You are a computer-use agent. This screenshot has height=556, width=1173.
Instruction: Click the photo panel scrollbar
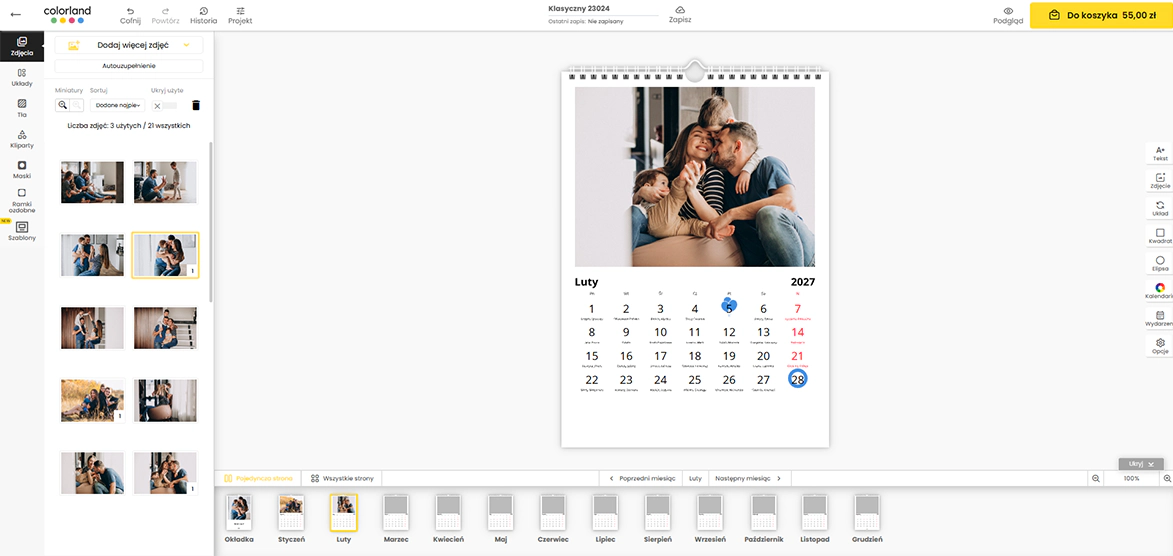211,222
